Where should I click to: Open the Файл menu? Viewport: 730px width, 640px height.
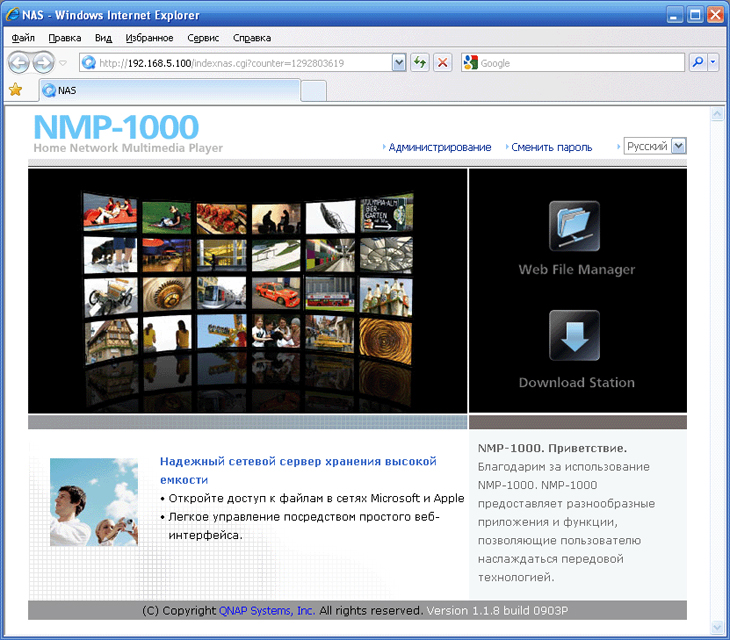click(23, 38)
